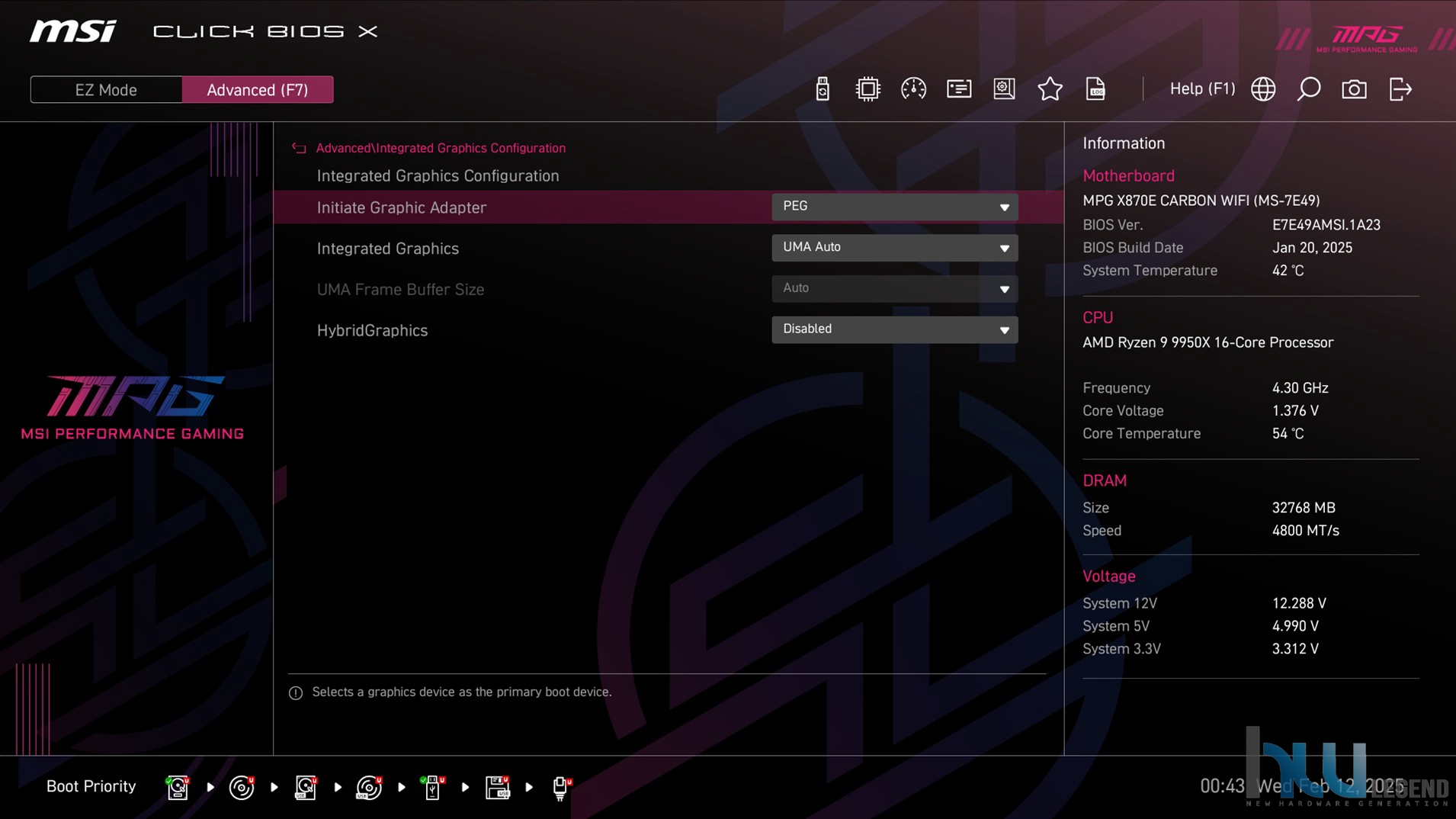The width and height of the screenshot is (1456, 819).
Task: Select the network boot device icon
Action: tap(561, 788)
